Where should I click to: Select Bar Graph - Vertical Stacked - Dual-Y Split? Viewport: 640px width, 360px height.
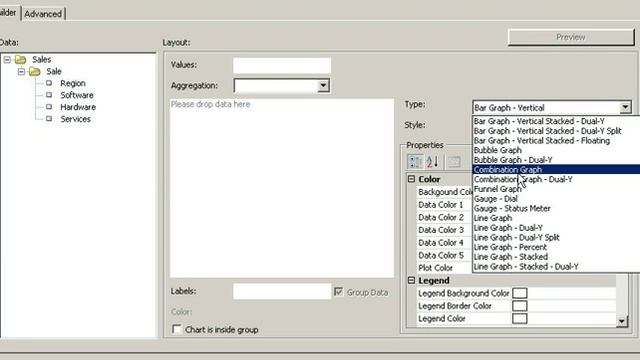click(x=556, y=131)
